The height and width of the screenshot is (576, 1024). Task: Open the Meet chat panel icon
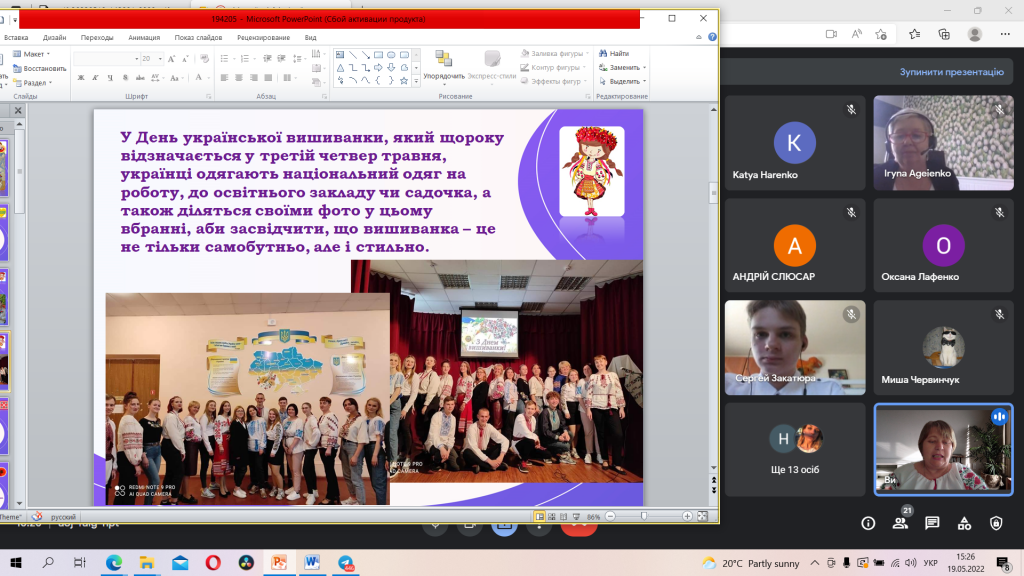pyautogui.click(x=932, y=523)
